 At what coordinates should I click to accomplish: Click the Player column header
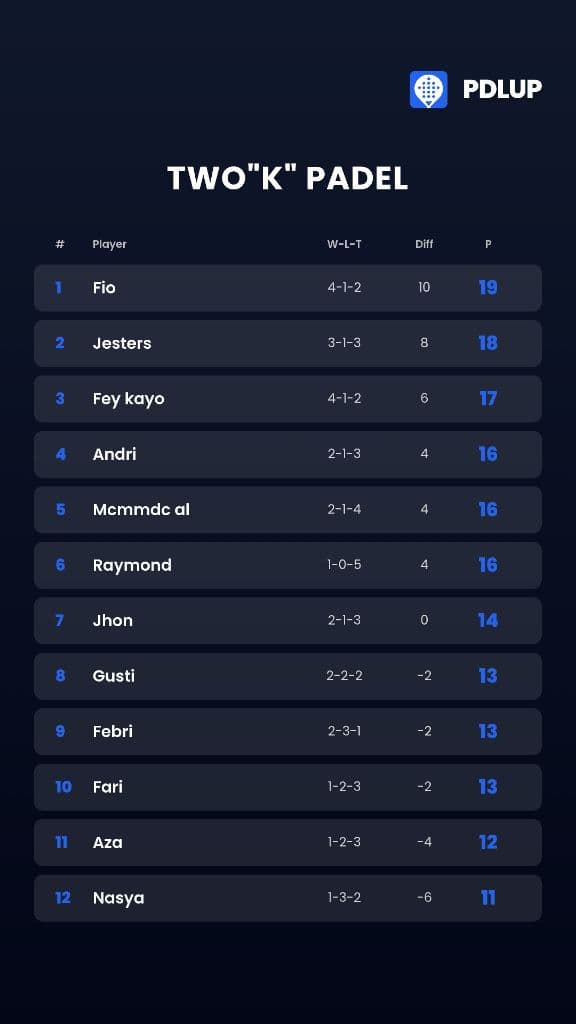pos(109,244)
